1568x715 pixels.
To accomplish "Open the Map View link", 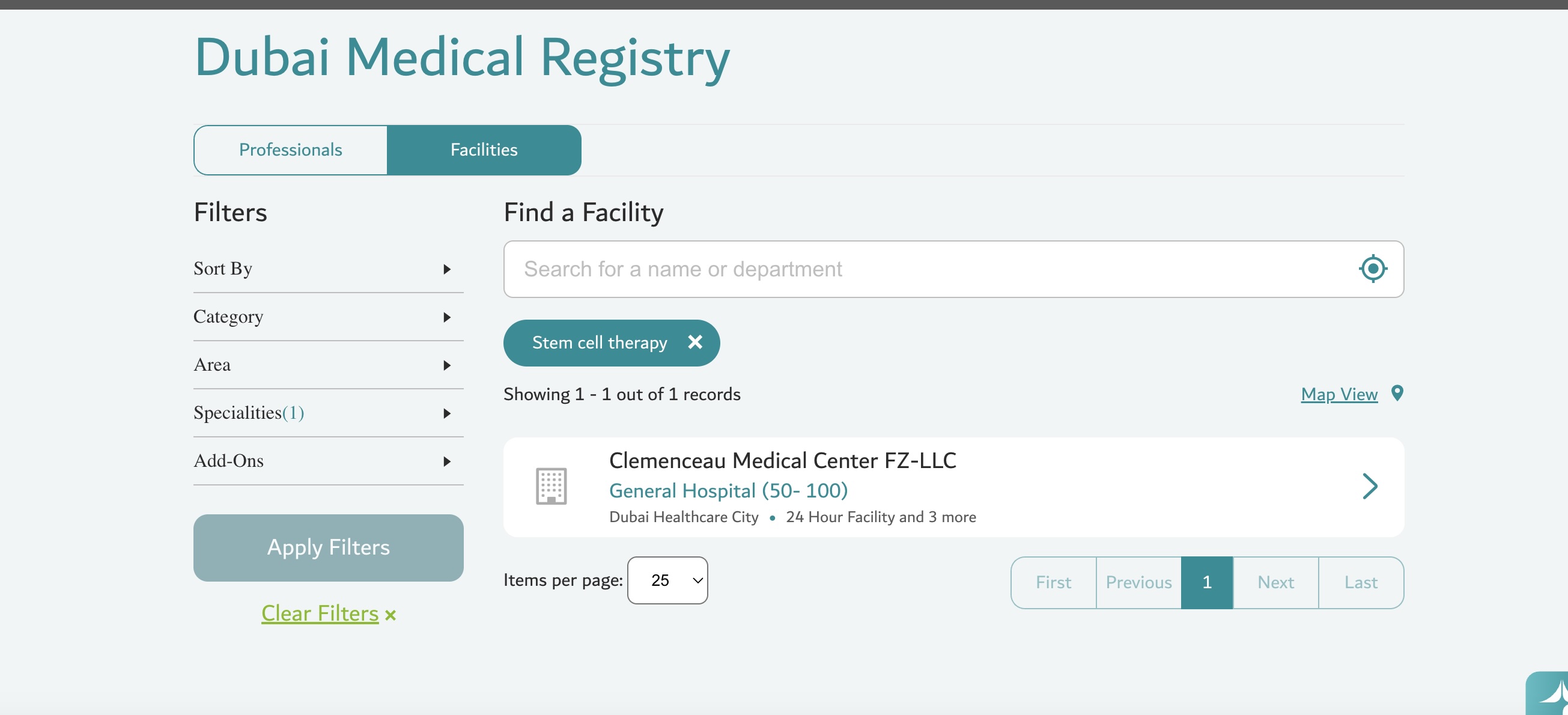I will pyautogui.click(x=1339, y=394).
